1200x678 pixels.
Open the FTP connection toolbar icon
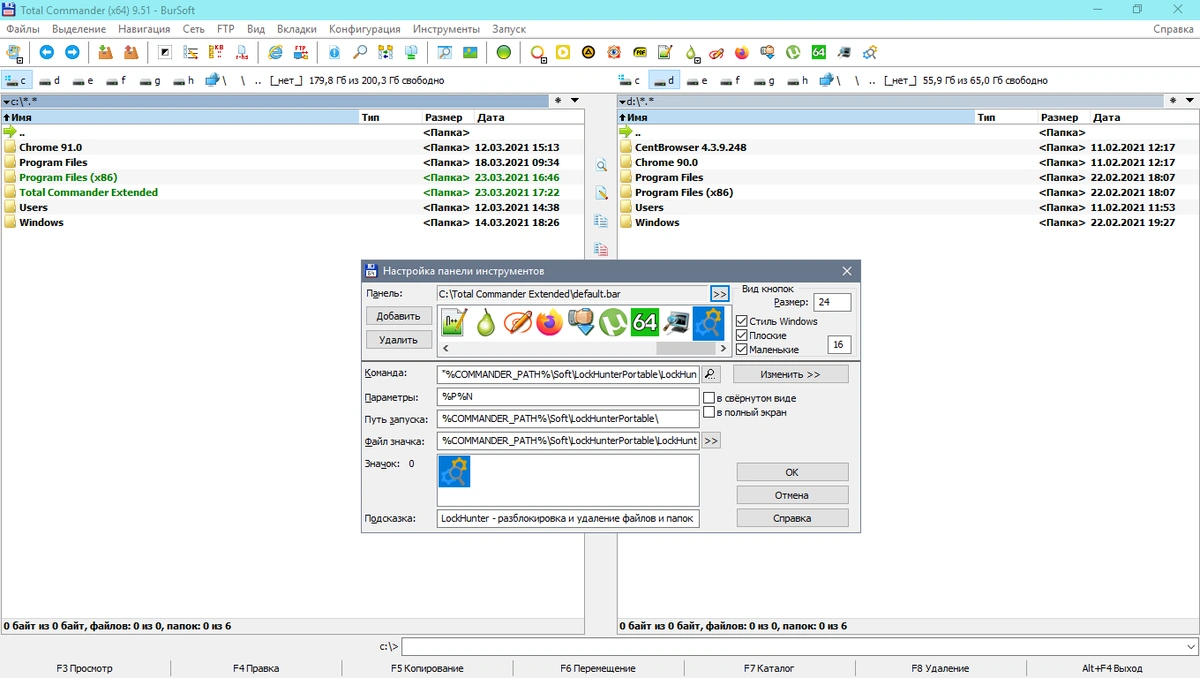tap(301, 52)
